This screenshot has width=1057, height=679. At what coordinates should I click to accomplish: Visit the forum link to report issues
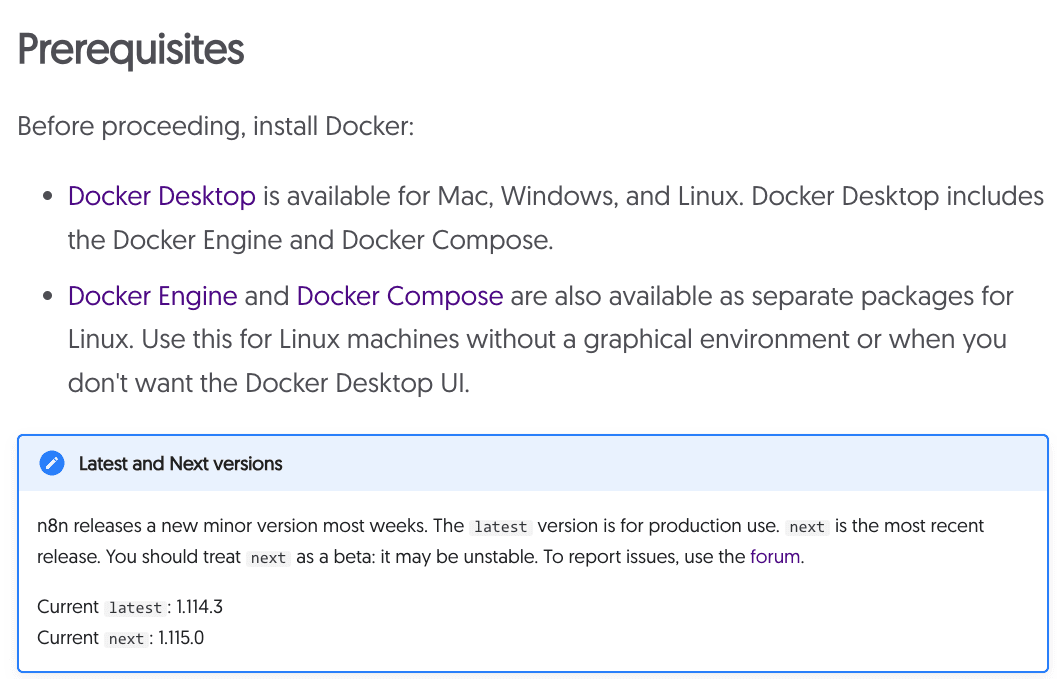click(x=775, y=557)
